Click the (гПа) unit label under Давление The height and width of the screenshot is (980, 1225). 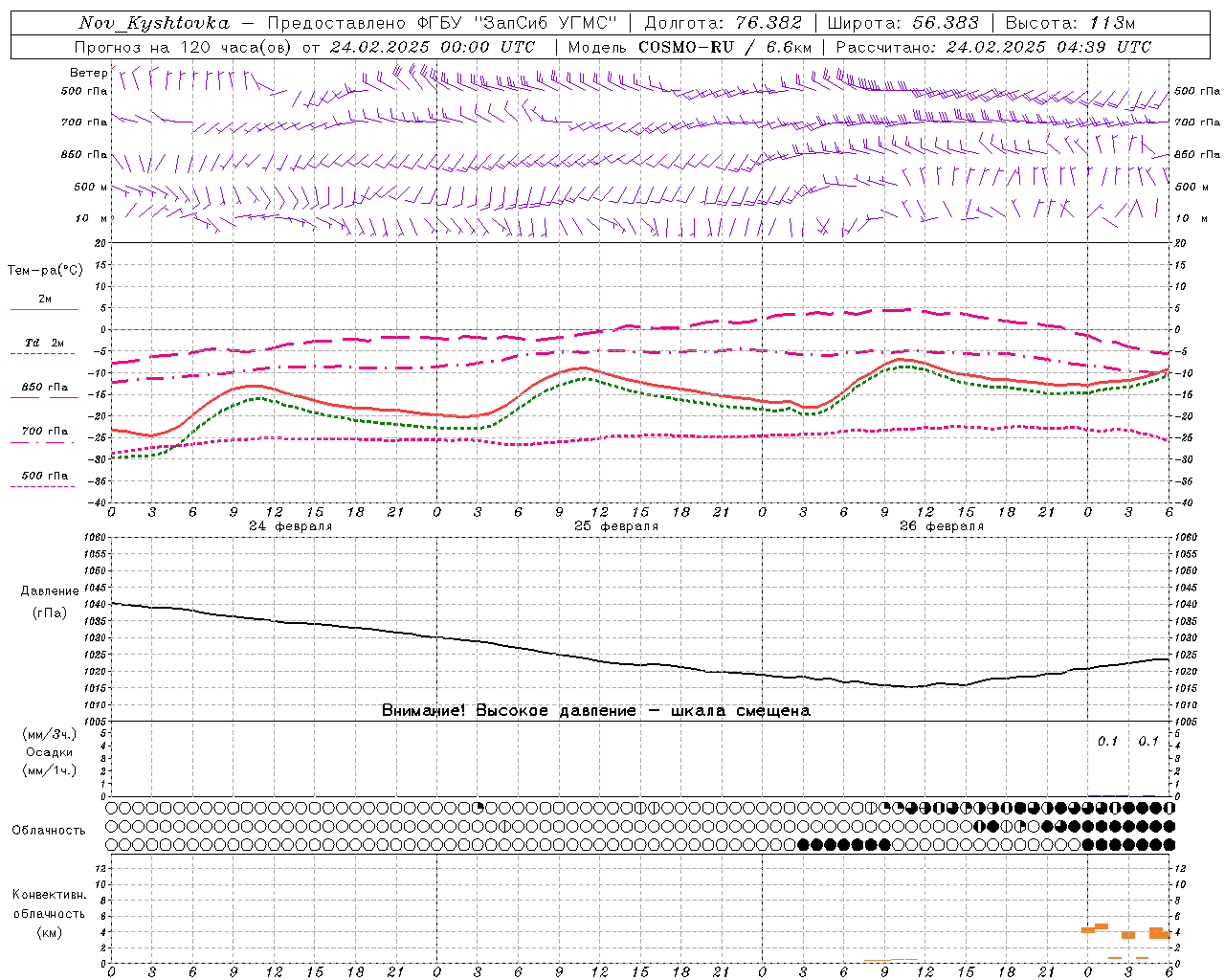[50, 612]
